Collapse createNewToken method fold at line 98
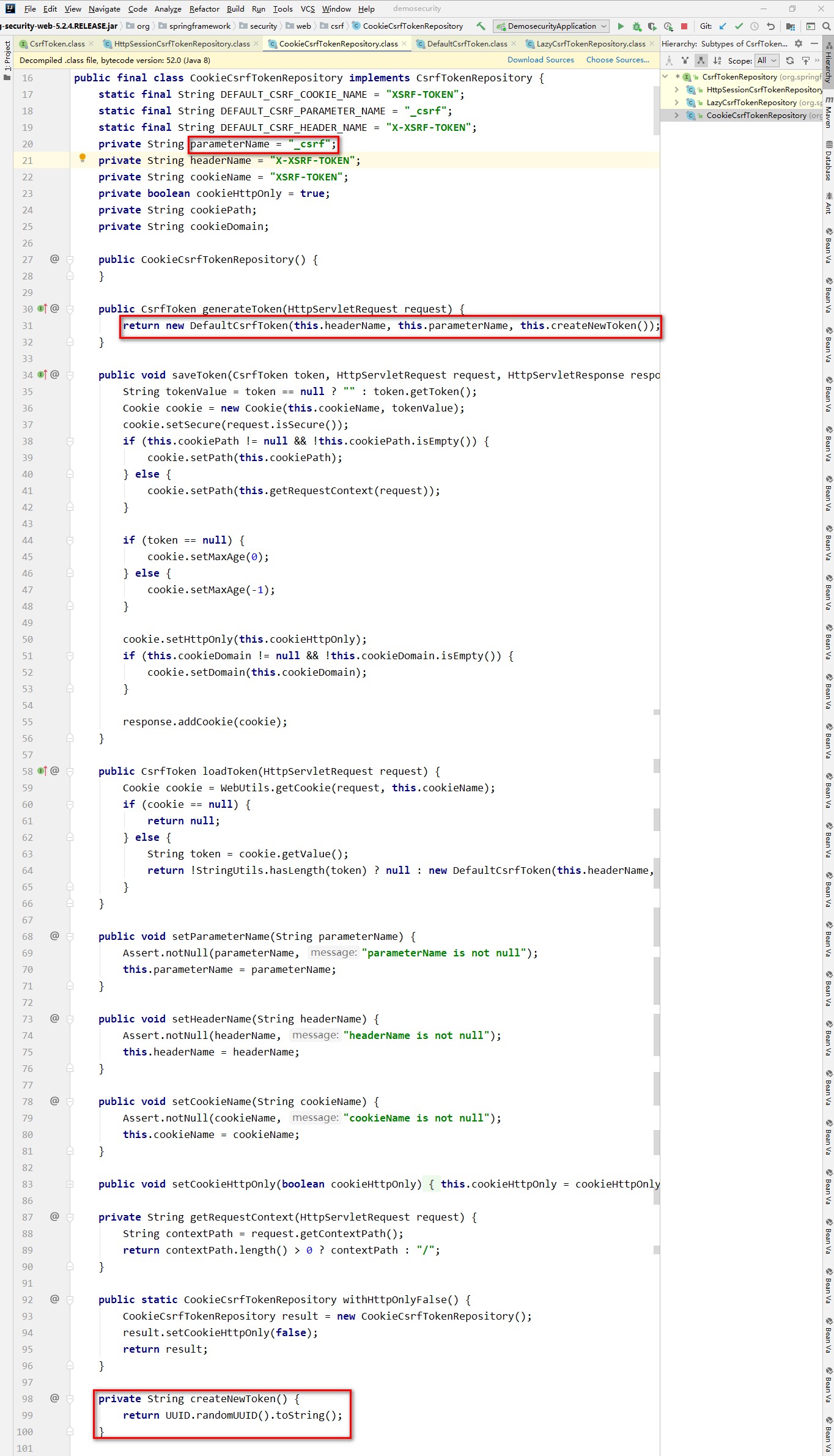The image size is (834, 1456). [70, 1399]
